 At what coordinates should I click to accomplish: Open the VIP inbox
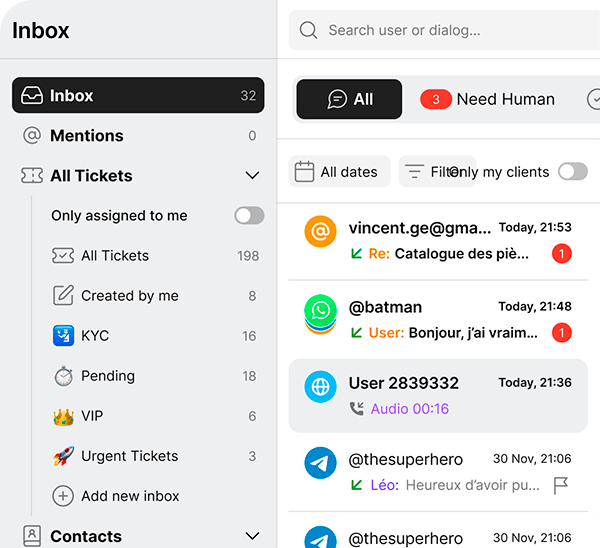(x=155, y=416)
